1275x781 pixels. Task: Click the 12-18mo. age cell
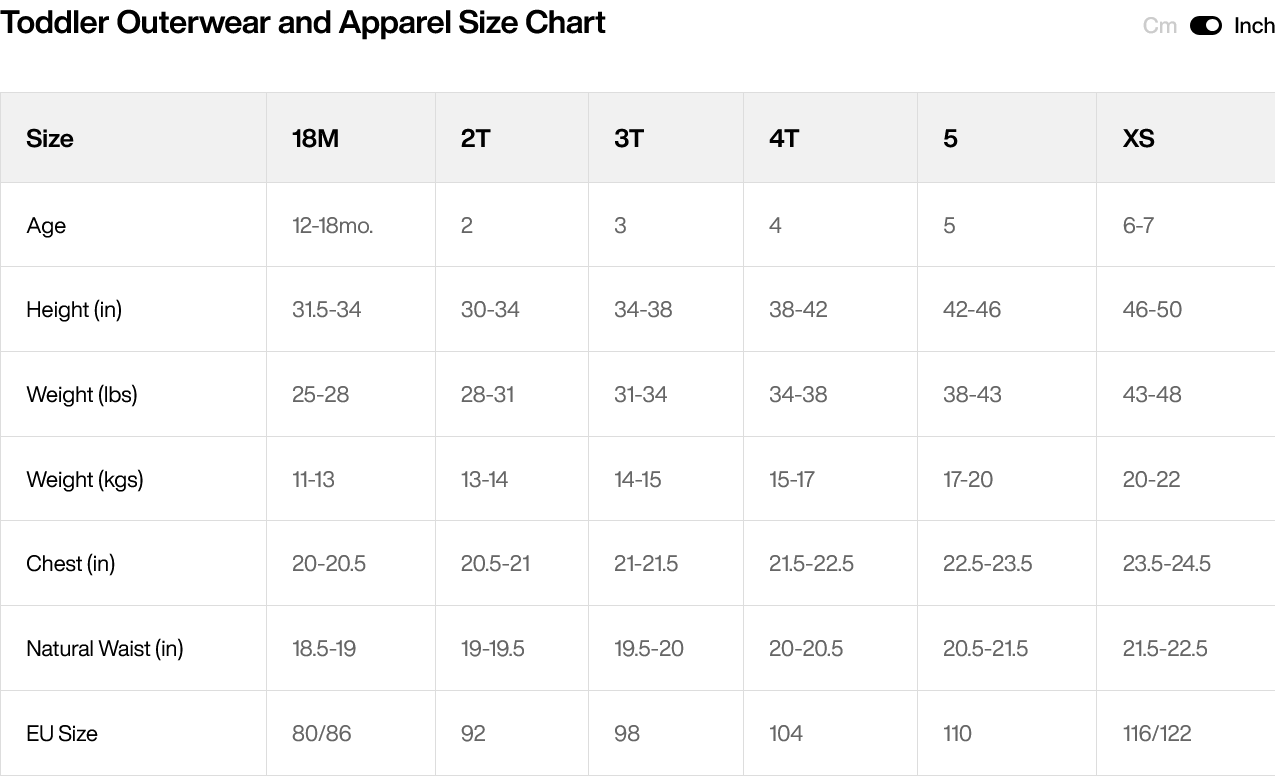tap(332, 226)
